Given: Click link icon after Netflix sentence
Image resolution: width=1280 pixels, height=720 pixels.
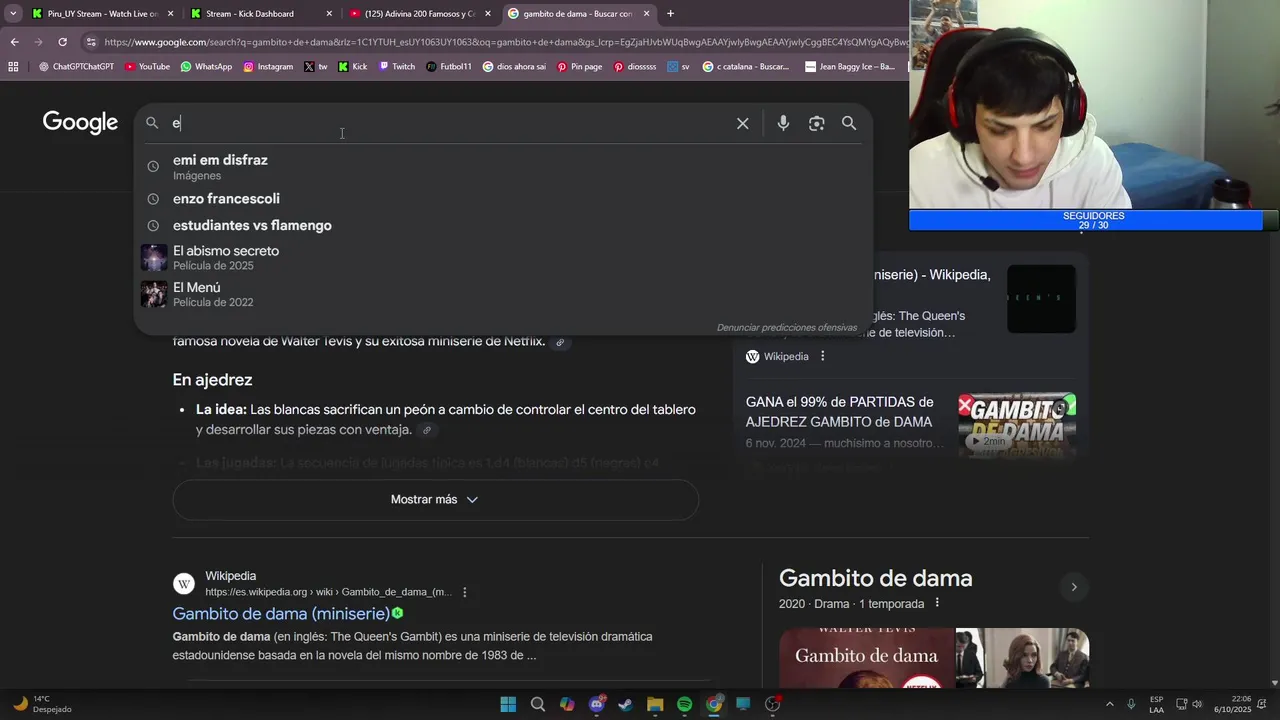Looking at the screenshot, I should (x=560, y=342).
